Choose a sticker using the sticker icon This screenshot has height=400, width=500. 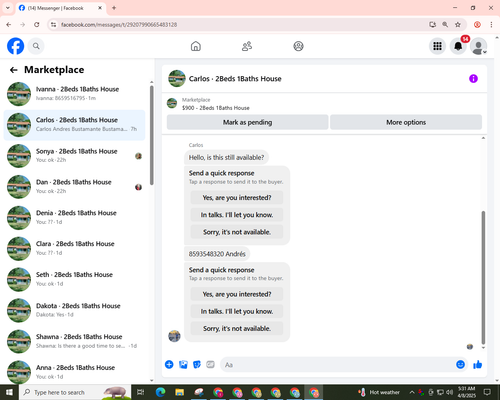(x=197, y=365)
